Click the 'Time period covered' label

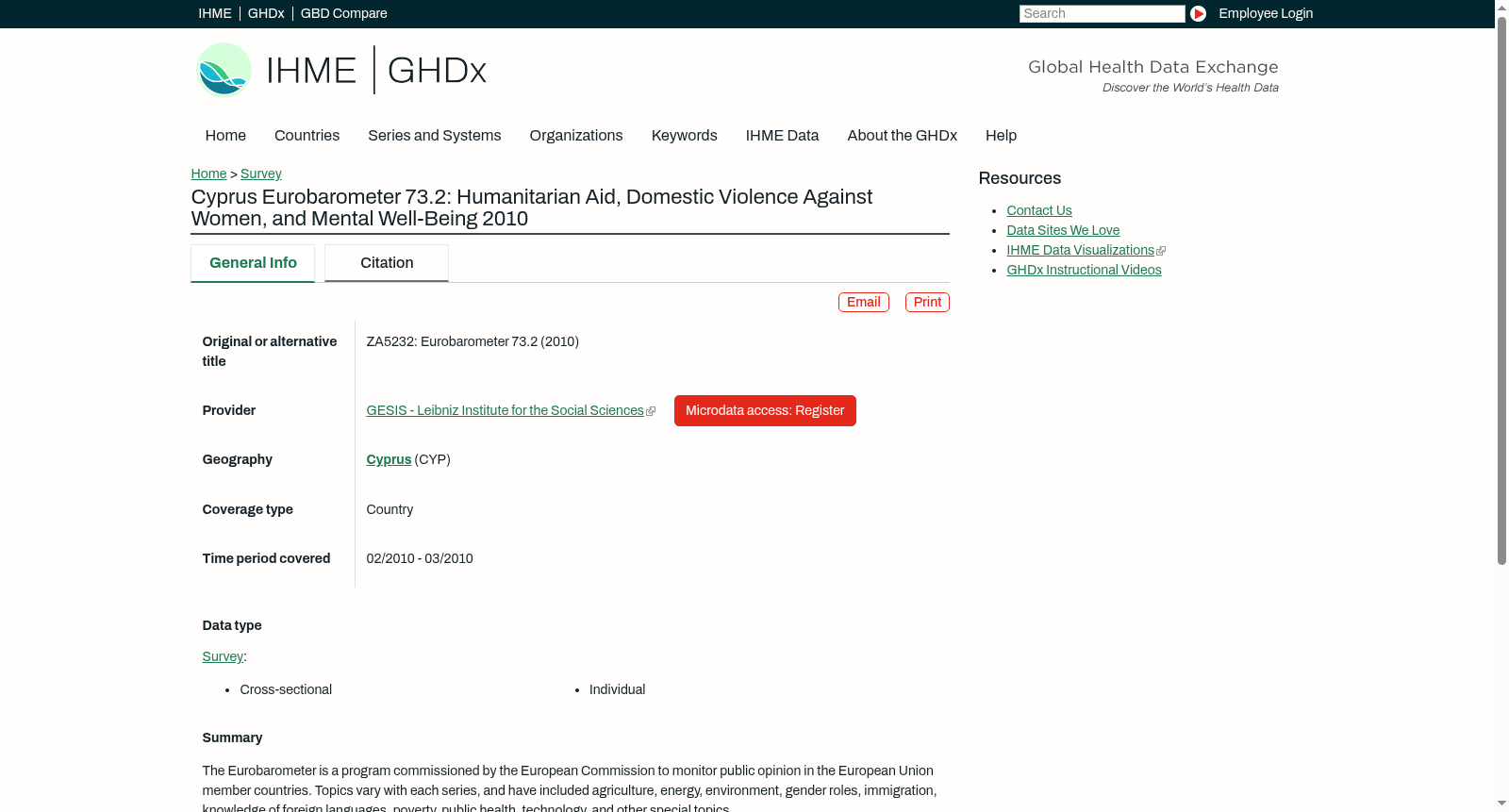coord(266,558)
